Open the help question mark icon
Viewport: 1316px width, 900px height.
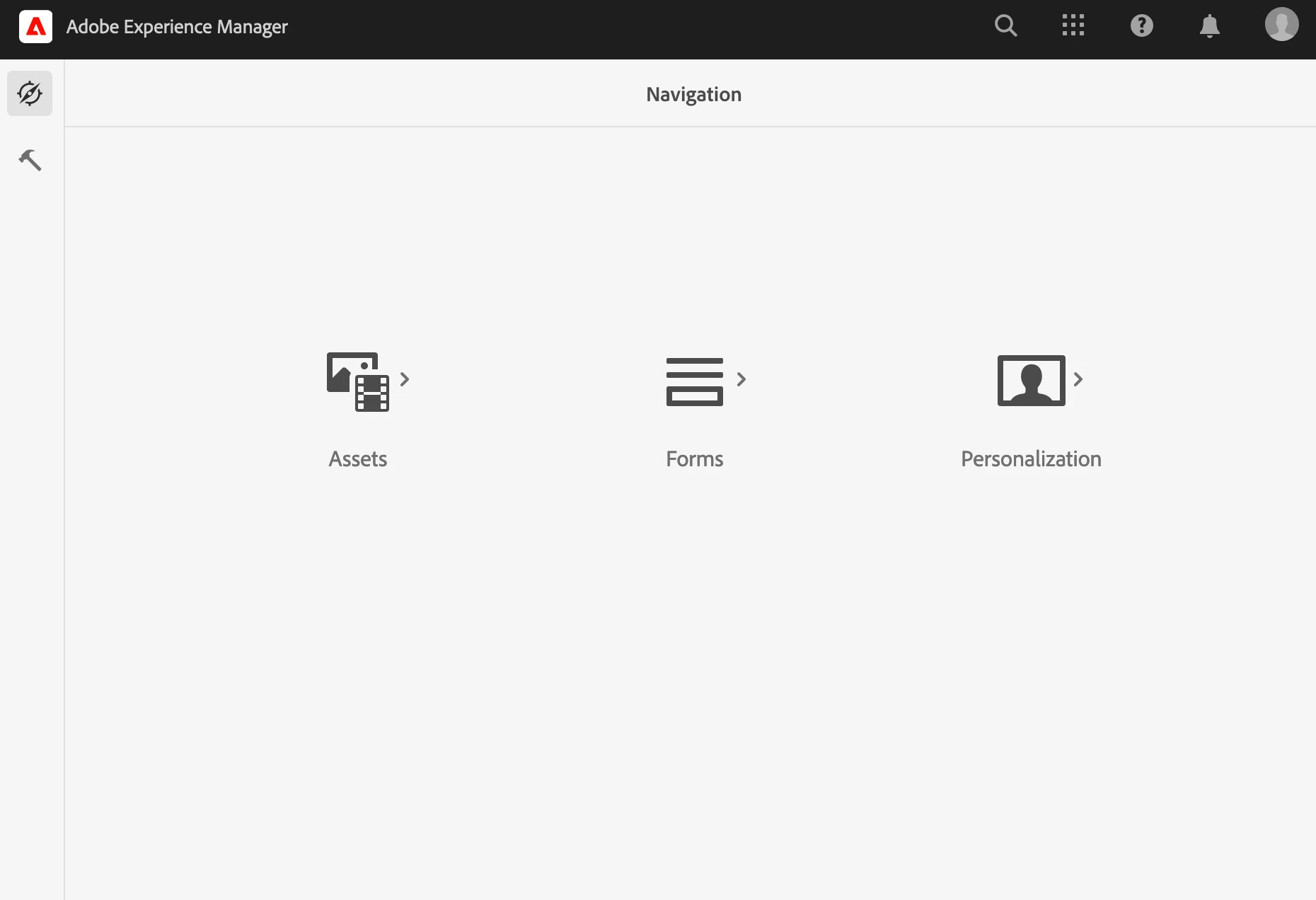(1141, 25)
